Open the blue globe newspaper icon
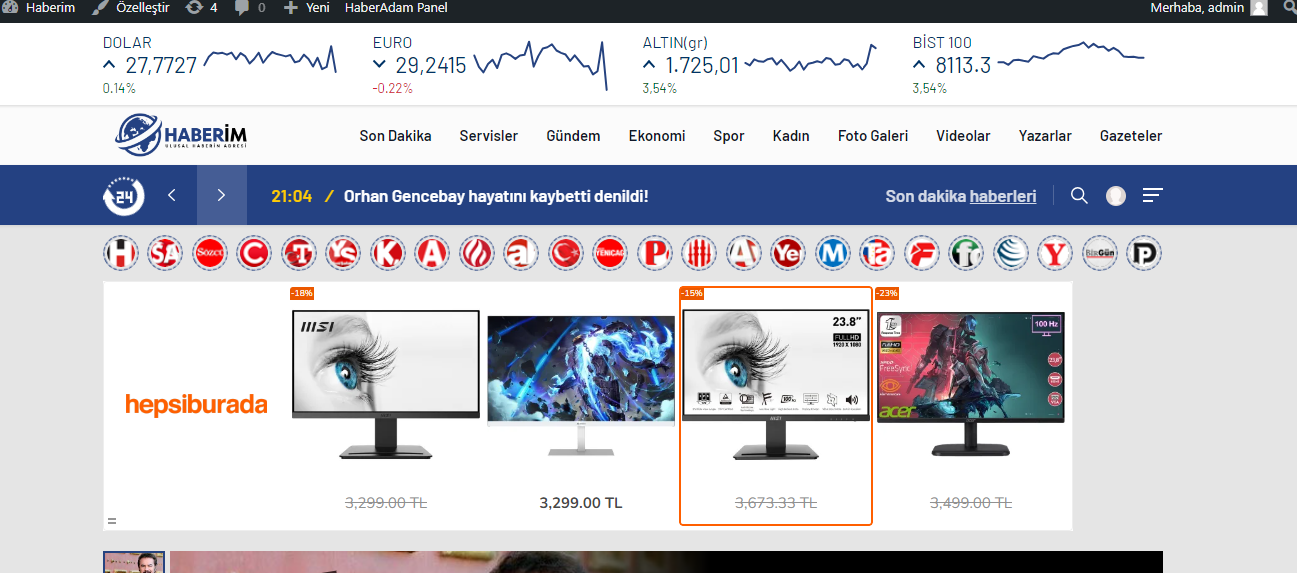 pyautogui.click(x=1011, y=254)
